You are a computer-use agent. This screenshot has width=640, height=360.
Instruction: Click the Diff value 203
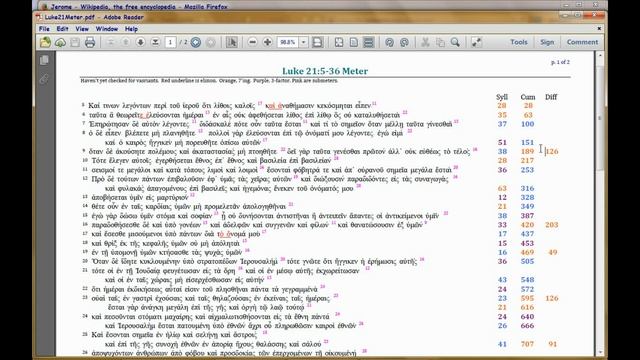pos(551,225)
